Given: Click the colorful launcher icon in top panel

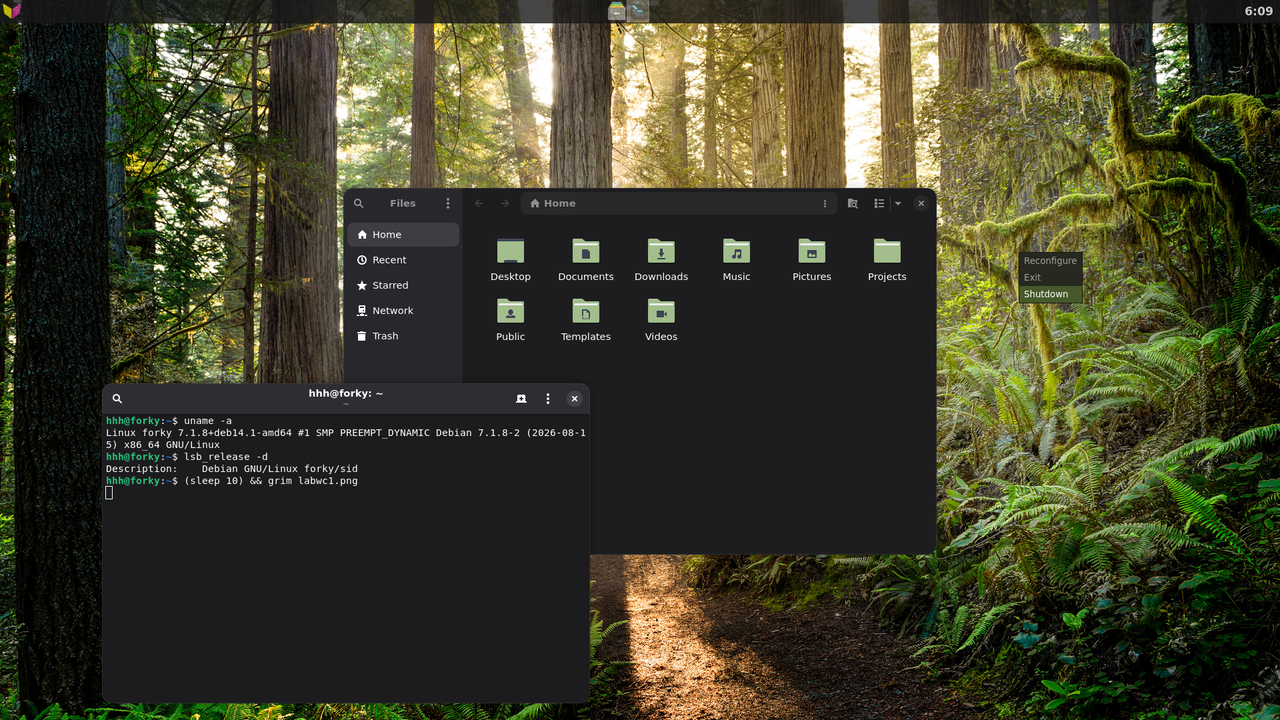Looking at the screenshot, I should point(12,11).
